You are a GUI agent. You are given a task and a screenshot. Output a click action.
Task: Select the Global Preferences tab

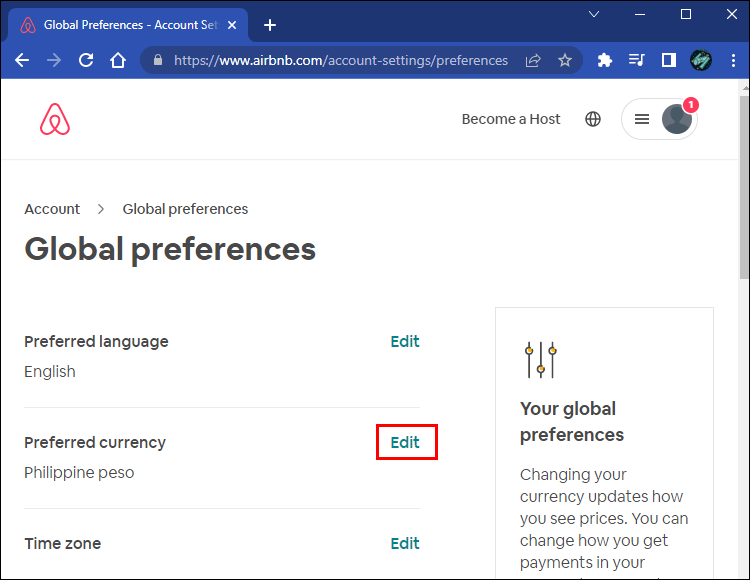120,25
